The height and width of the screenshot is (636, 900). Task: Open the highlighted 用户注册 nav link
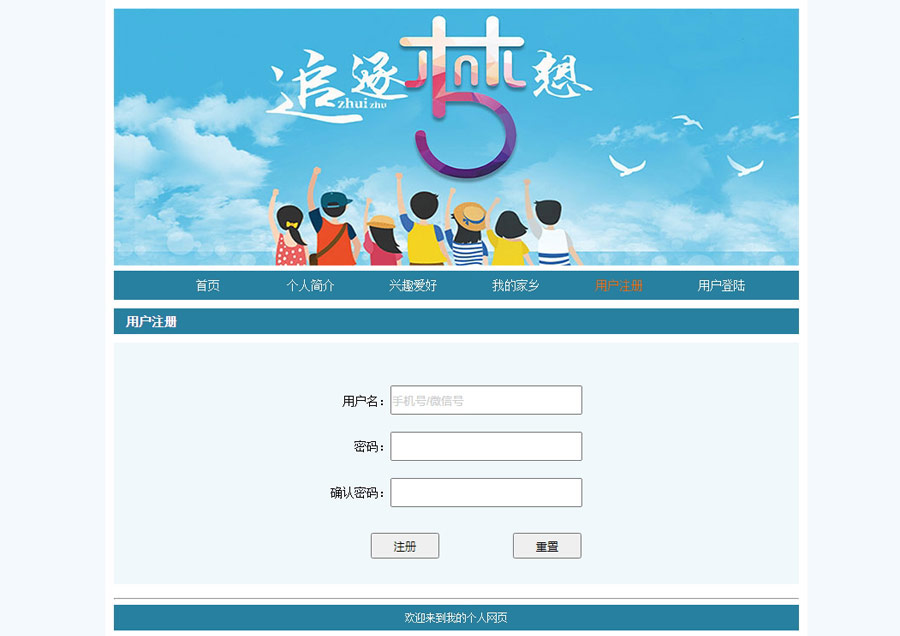(x=618, y=285)
